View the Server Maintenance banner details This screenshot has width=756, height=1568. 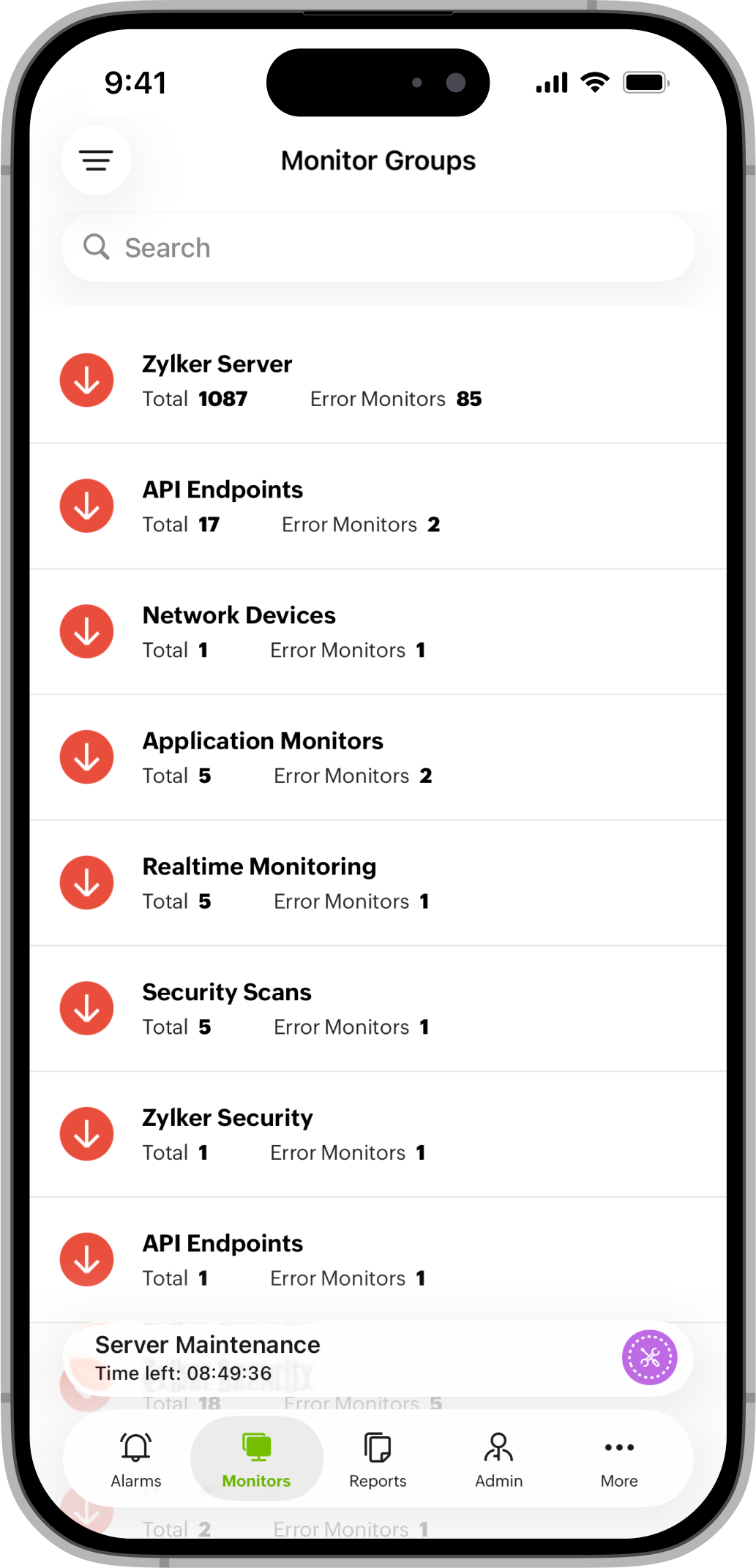click(x=207, y=1344)
